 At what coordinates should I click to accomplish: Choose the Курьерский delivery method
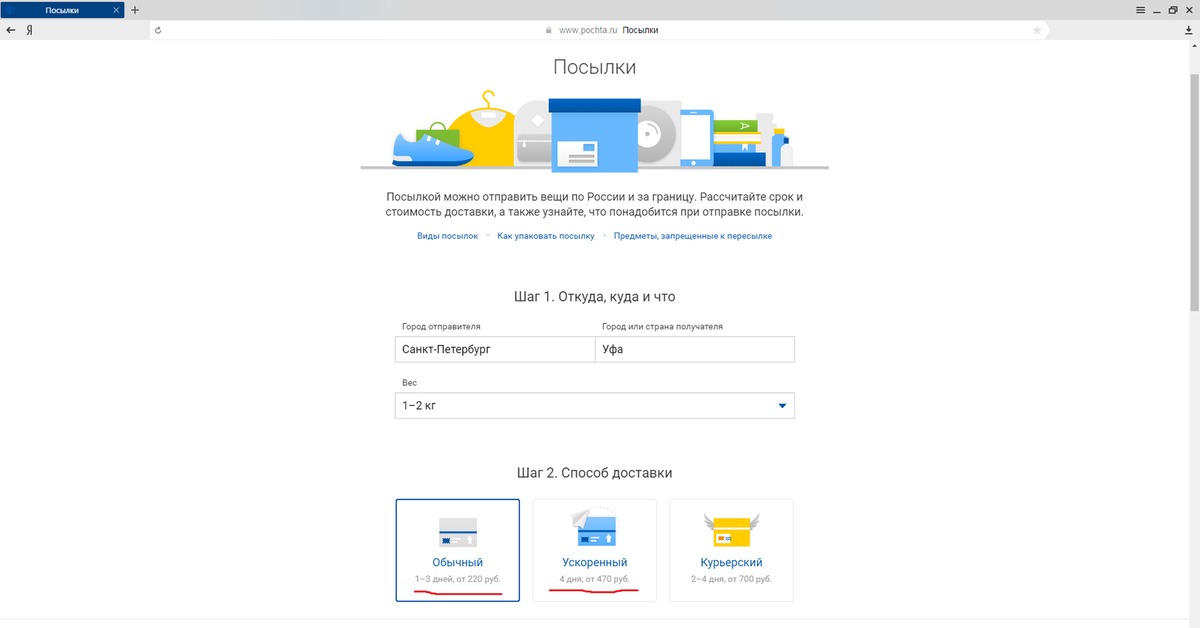point(731,550)
